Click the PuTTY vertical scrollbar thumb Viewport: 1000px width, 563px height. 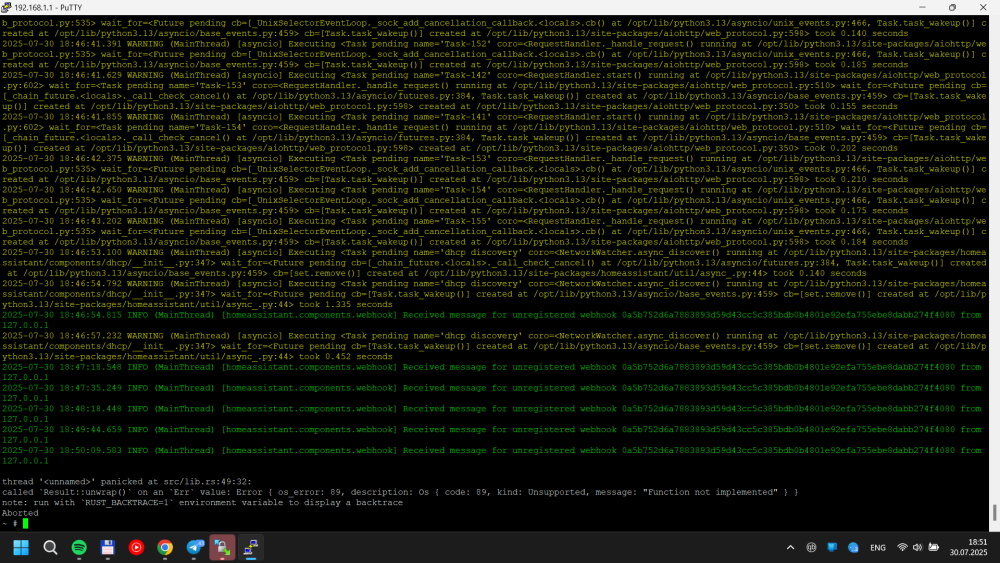click(994, 512)
